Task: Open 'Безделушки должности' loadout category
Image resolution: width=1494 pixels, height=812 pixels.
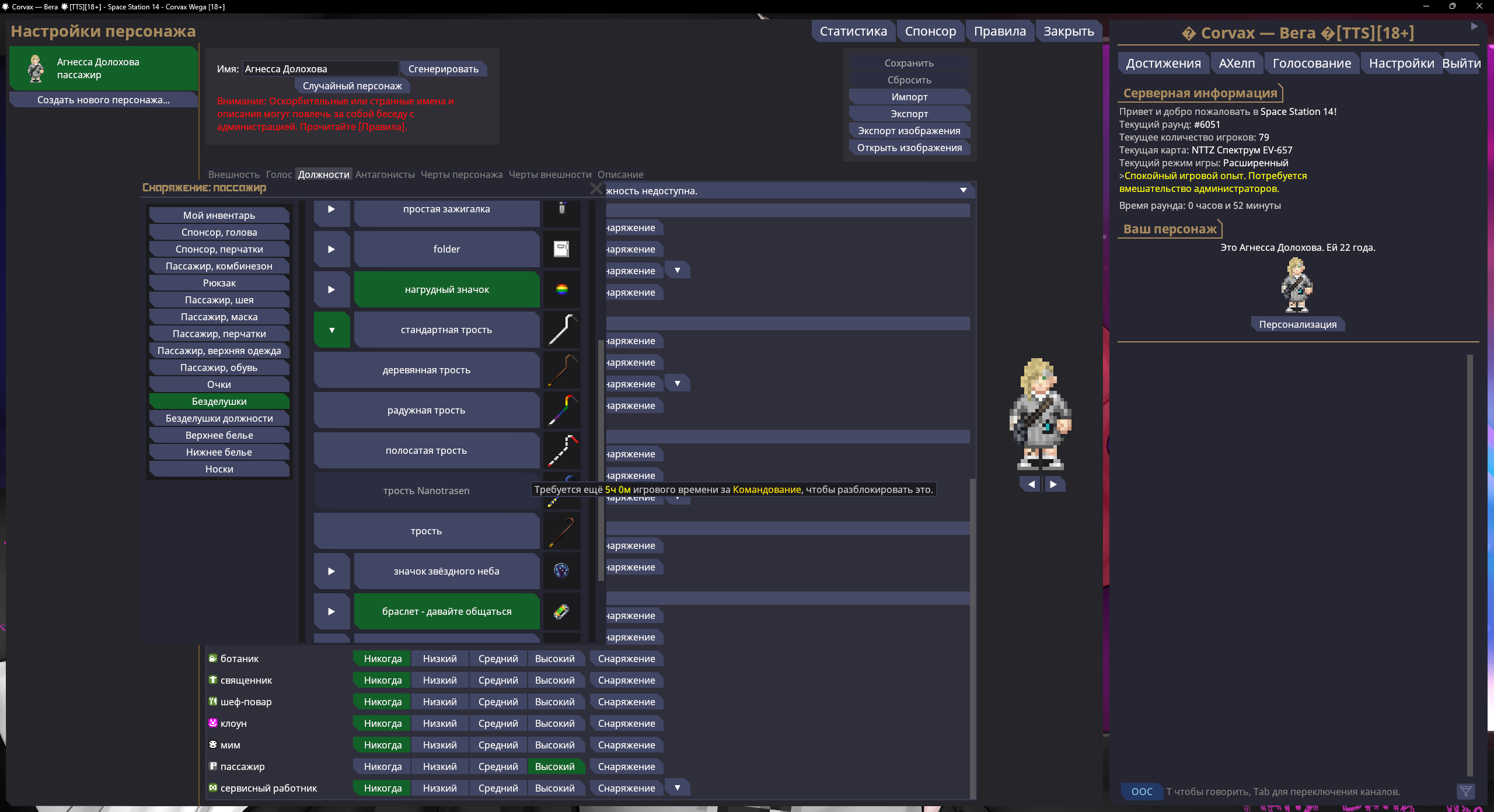Action: click(x=219, y=418)
